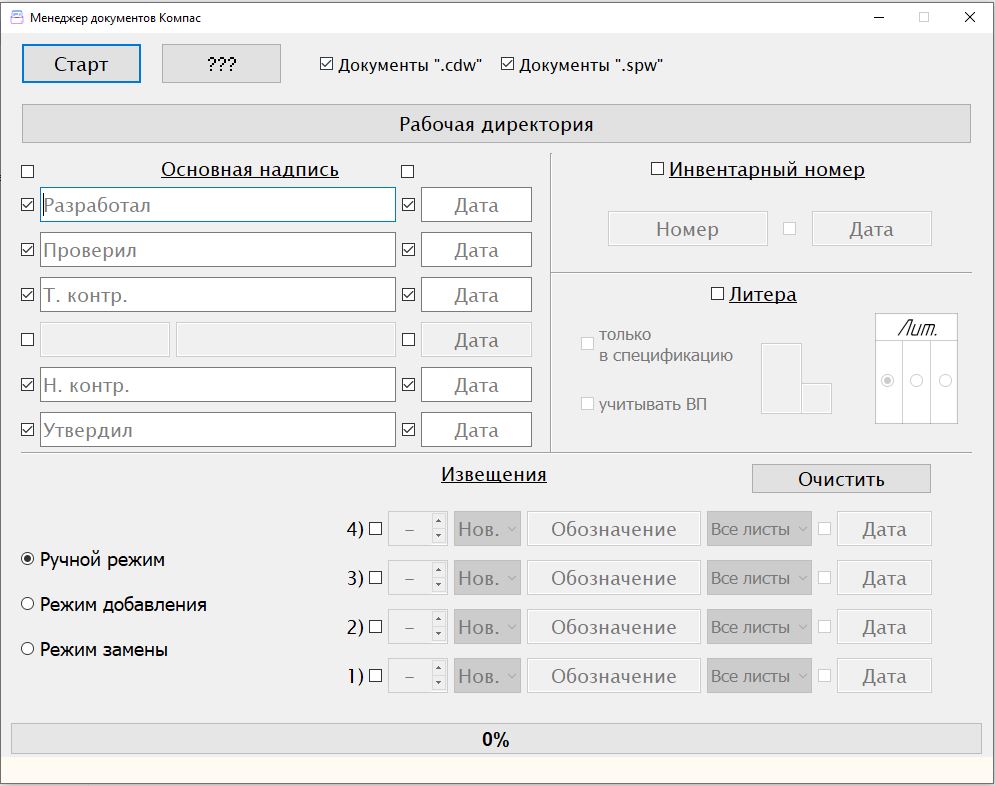Enable notification row 4) checkbox
The image size is (995, 786).
(376, 528)
